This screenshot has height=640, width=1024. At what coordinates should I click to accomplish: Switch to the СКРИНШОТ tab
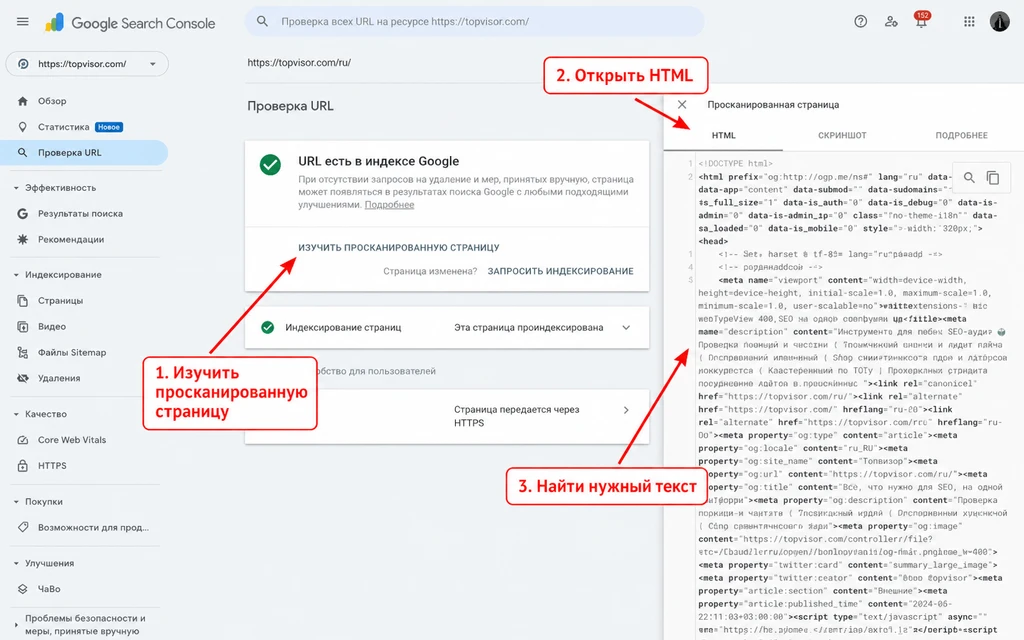(842, 136)
